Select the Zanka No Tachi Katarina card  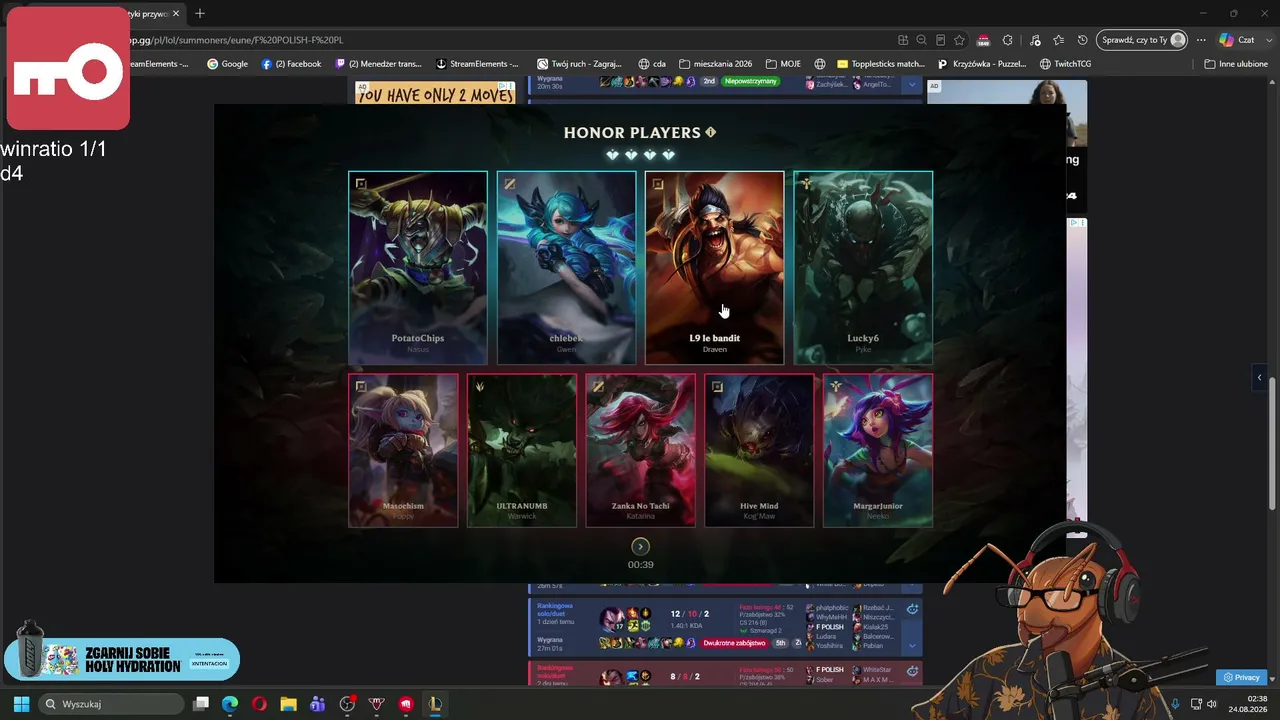[640, 450]
